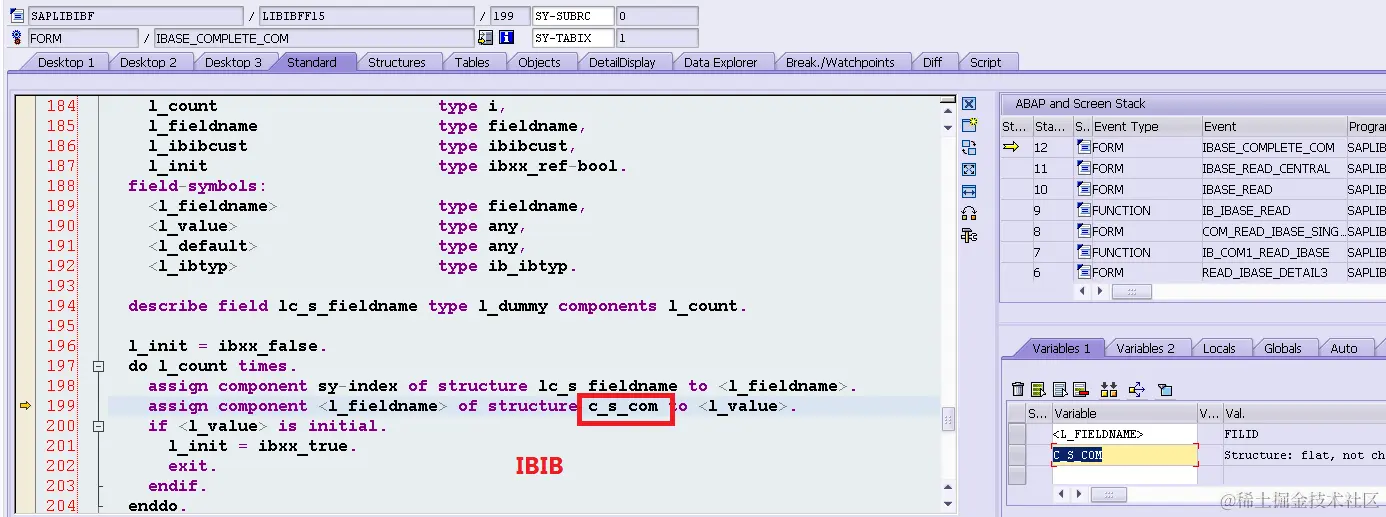The width and height of the screenshot is (1386, 517).
Task: Click the list icon with red minus
Action: (x=1080, y=389)
